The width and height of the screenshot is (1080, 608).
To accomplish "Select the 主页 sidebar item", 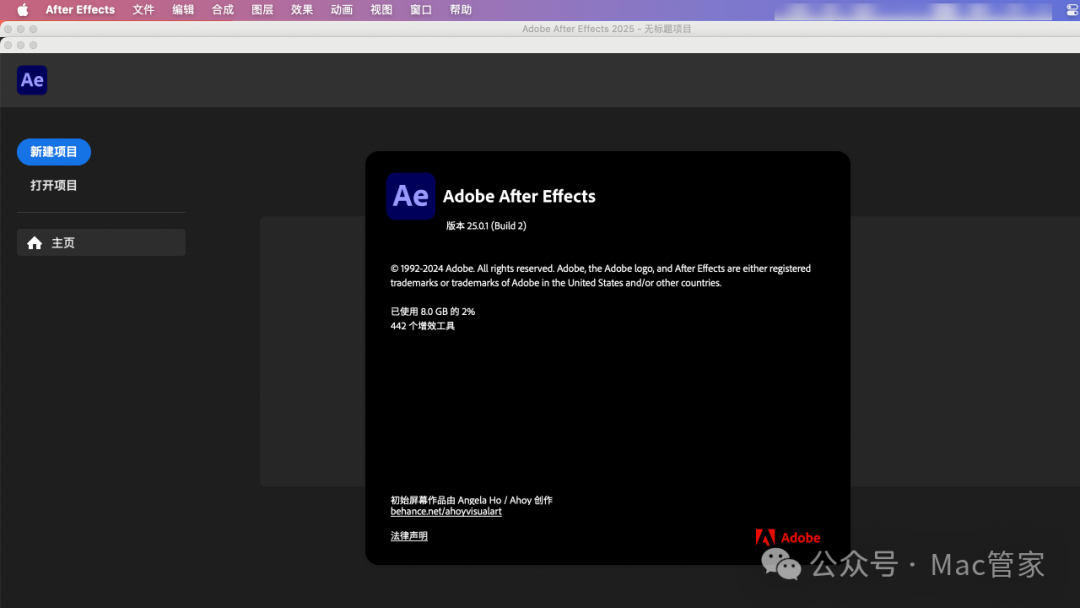I will [101, 242].
